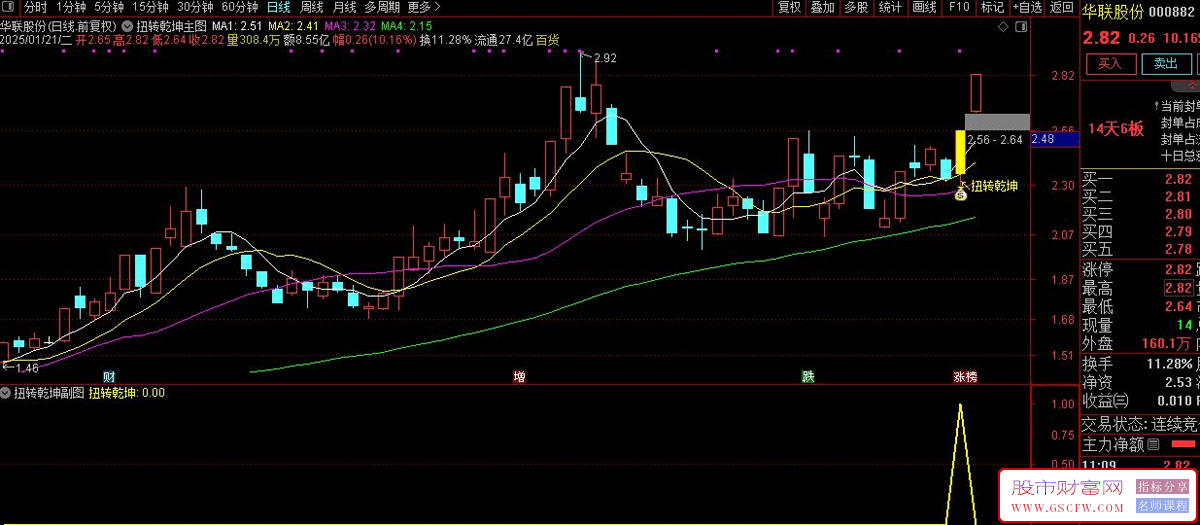Screen dimensions: 1200x525
Task: Click the 百货 sector label
Action: point(547,40)
